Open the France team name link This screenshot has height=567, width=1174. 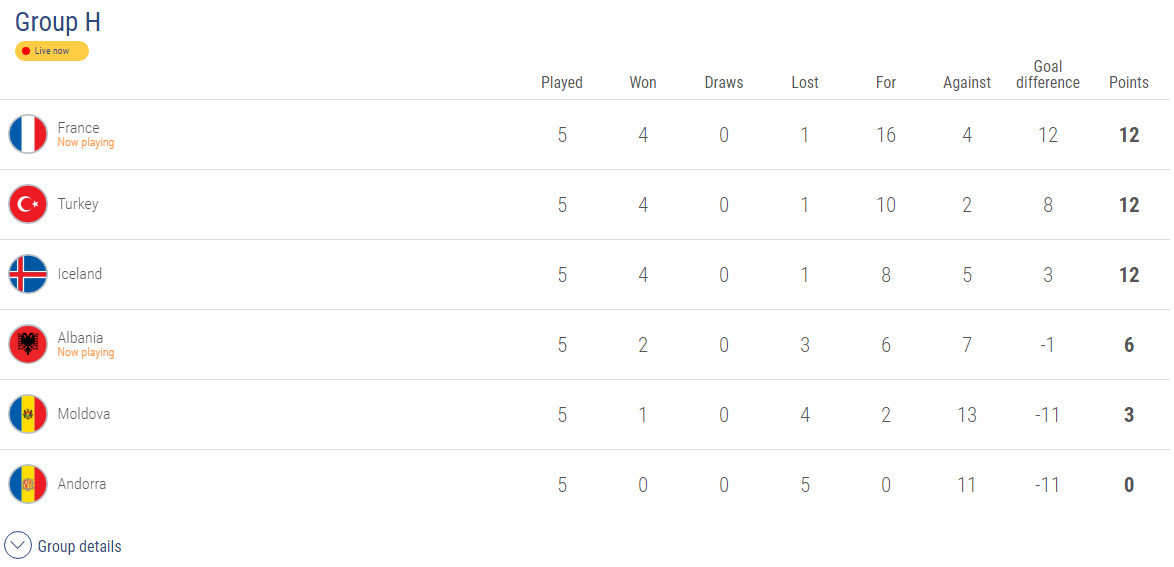pos(79,128)
